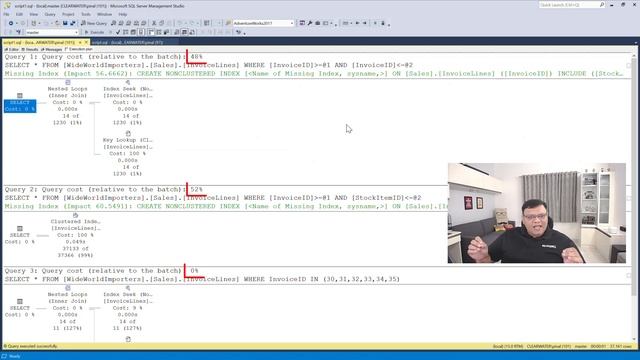Click 'Query executed successfully' status text
This screenshot has width=640, height=360.
pos(32,346)
